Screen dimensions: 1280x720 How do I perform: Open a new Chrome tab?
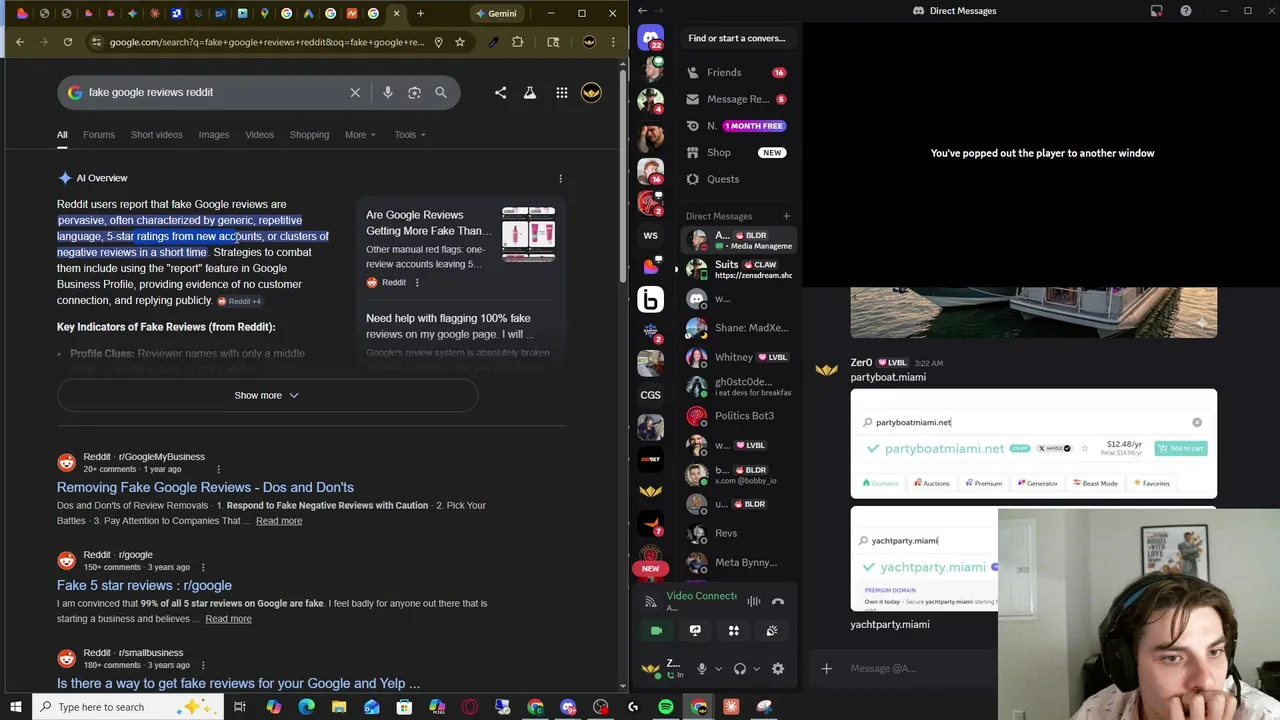click(x=420, y=14)
